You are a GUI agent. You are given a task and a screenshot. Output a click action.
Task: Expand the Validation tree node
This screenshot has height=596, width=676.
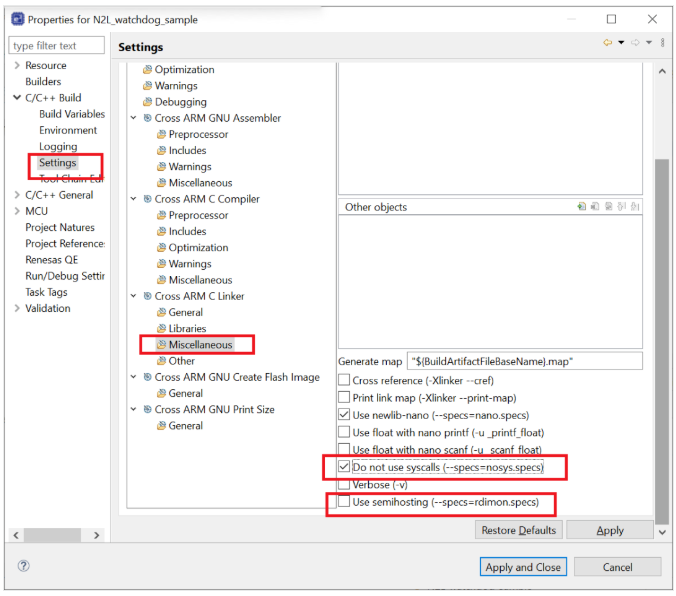[x=17, y=308]
